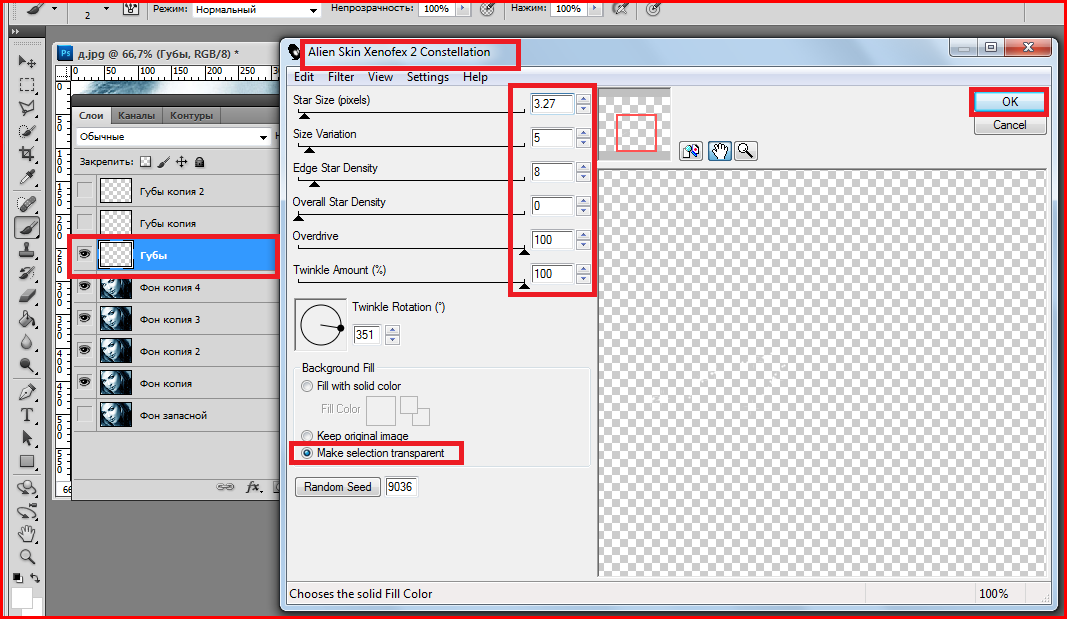
Task: Open the brush preset picker arrow
Action: coord(107,9)
